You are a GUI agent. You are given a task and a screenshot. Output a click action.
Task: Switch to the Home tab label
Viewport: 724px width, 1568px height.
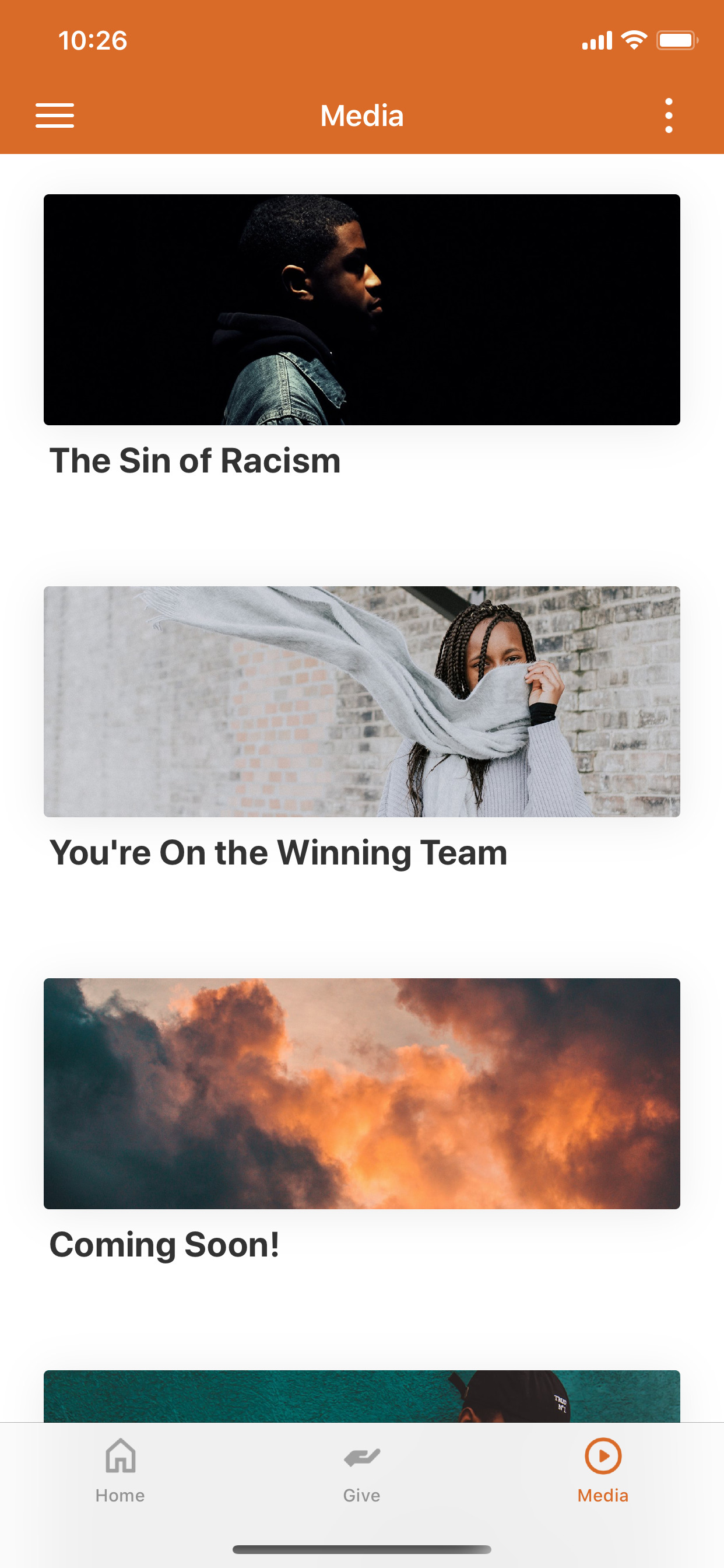pos(121,1496)
